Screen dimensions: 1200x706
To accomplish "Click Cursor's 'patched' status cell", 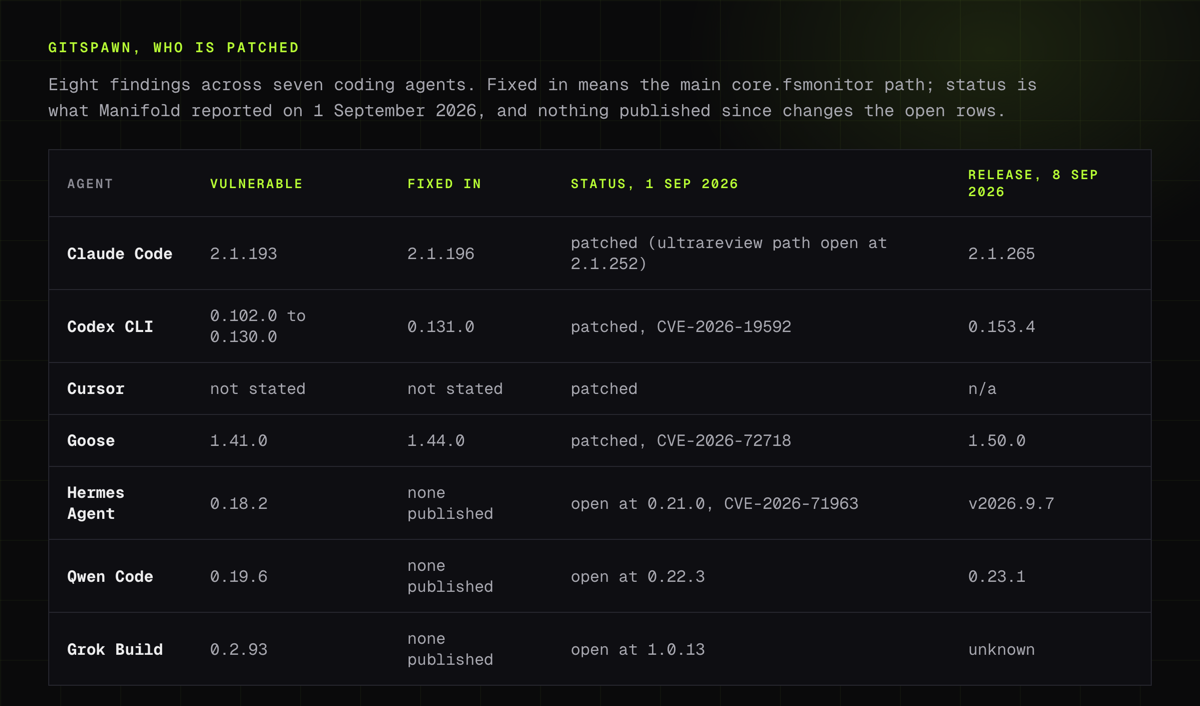I will (604, 389).
